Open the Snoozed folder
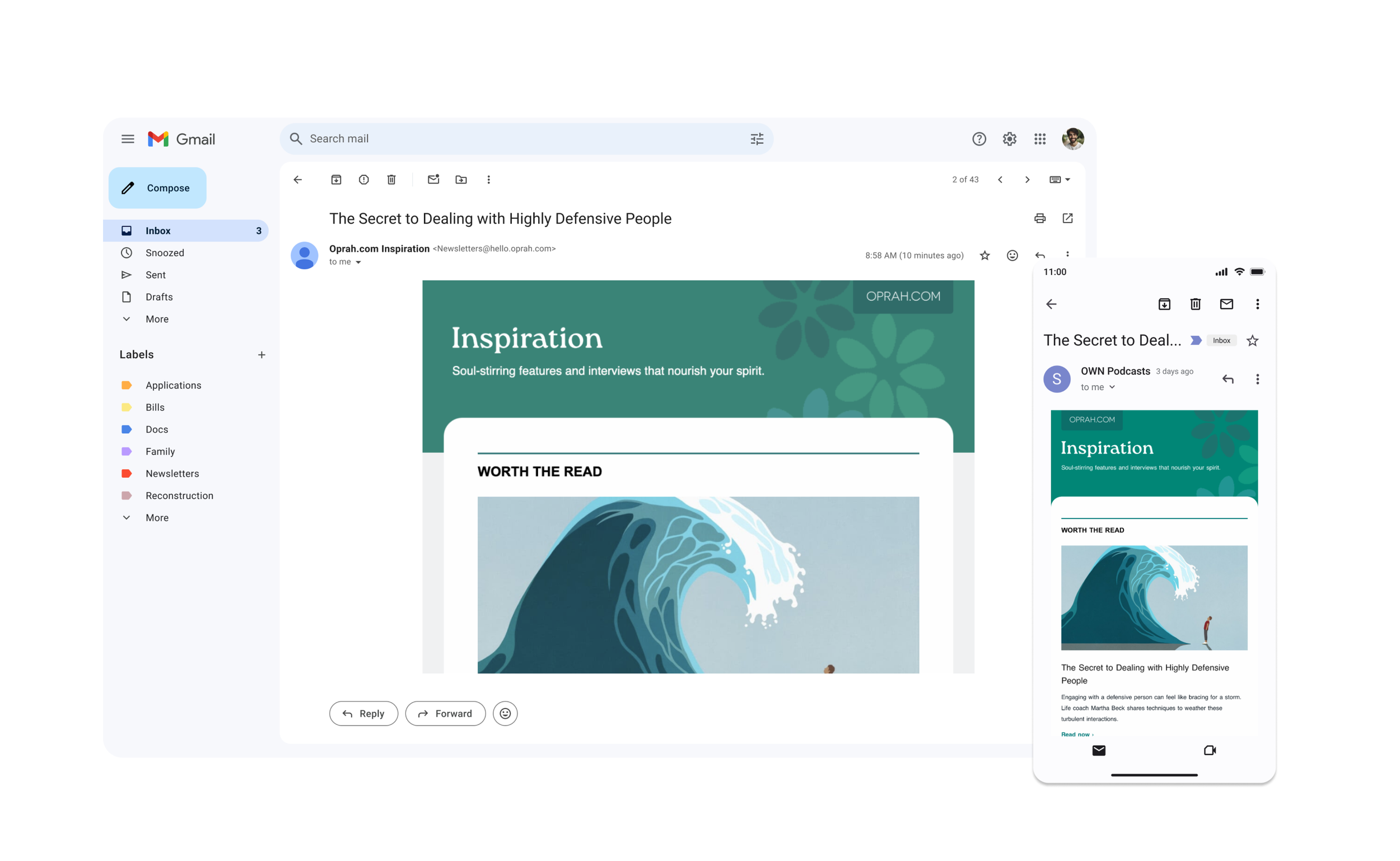Screen dimensions: 1400x861 165,252
